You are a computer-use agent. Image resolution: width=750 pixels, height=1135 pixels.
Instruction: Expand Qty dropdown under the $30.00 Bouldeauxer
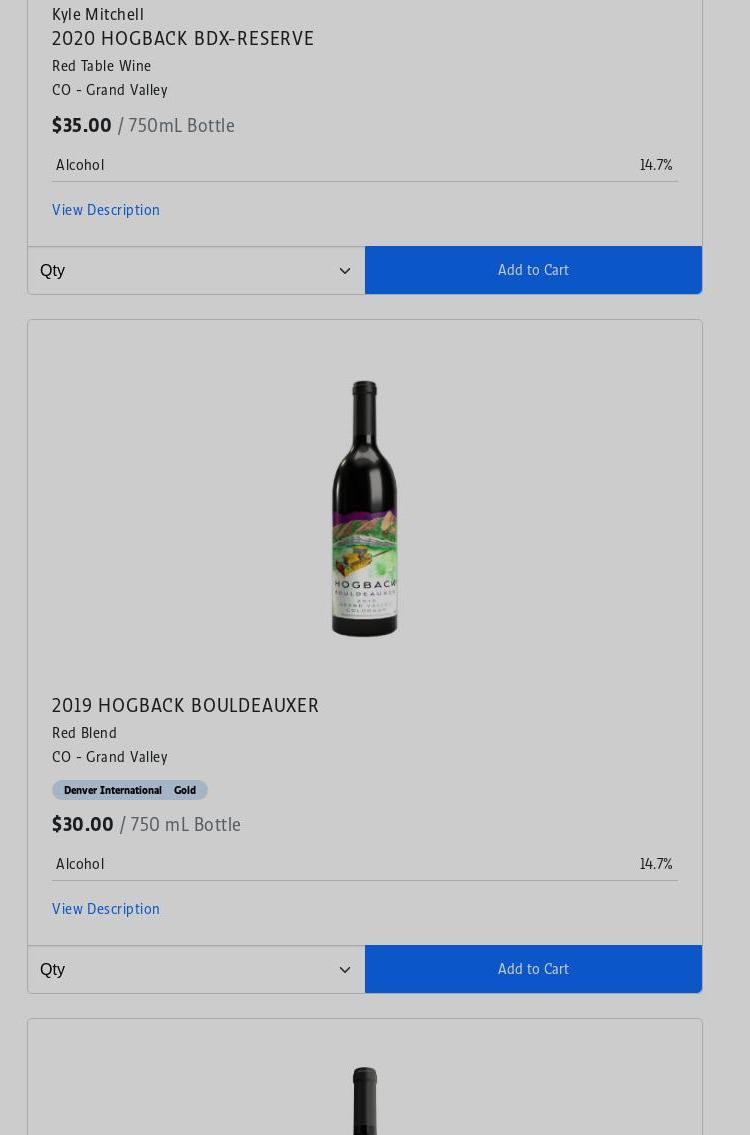(196, 969)
